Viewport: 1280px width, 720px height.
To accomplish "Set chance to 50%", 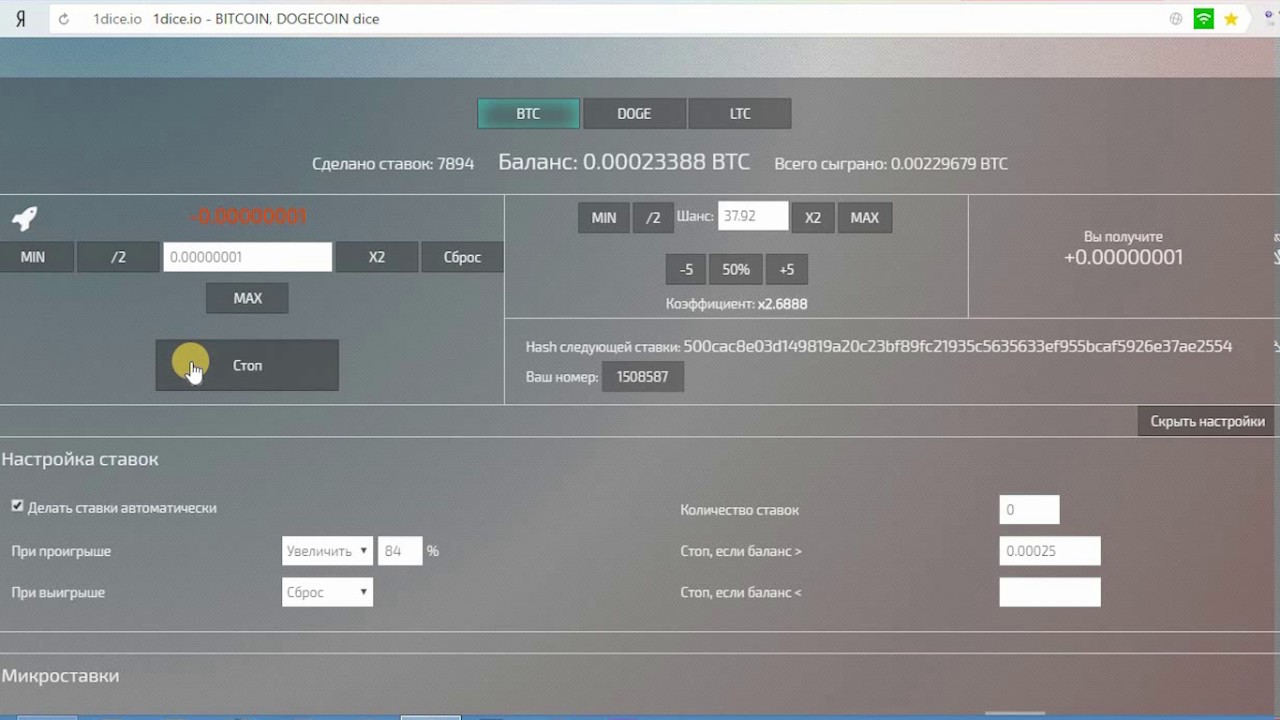I will (736, 270).
